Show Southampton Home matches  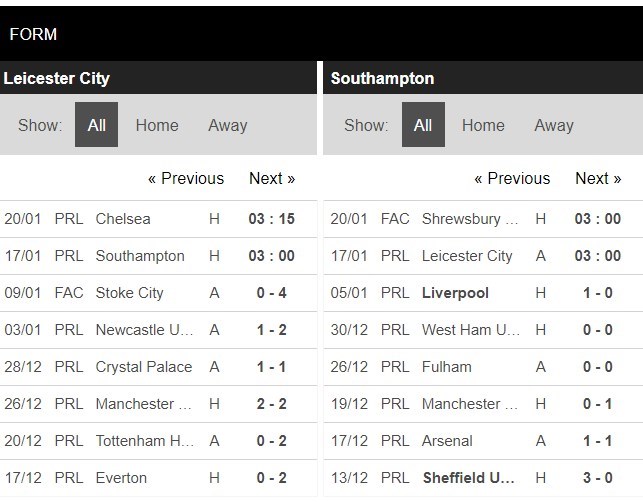tap(483, 125)
